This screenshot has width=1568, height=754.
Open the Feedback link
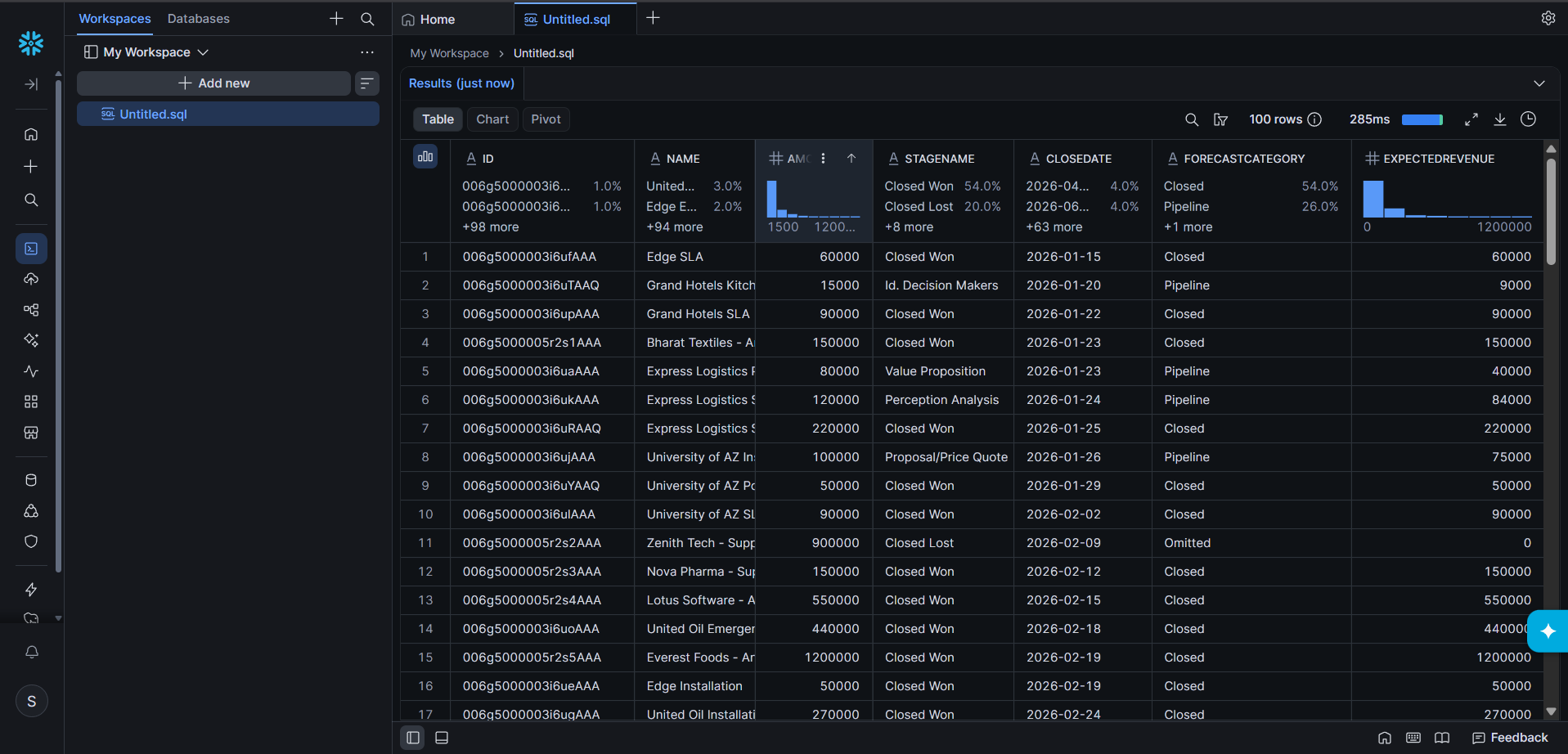(x=1510, y=738)
